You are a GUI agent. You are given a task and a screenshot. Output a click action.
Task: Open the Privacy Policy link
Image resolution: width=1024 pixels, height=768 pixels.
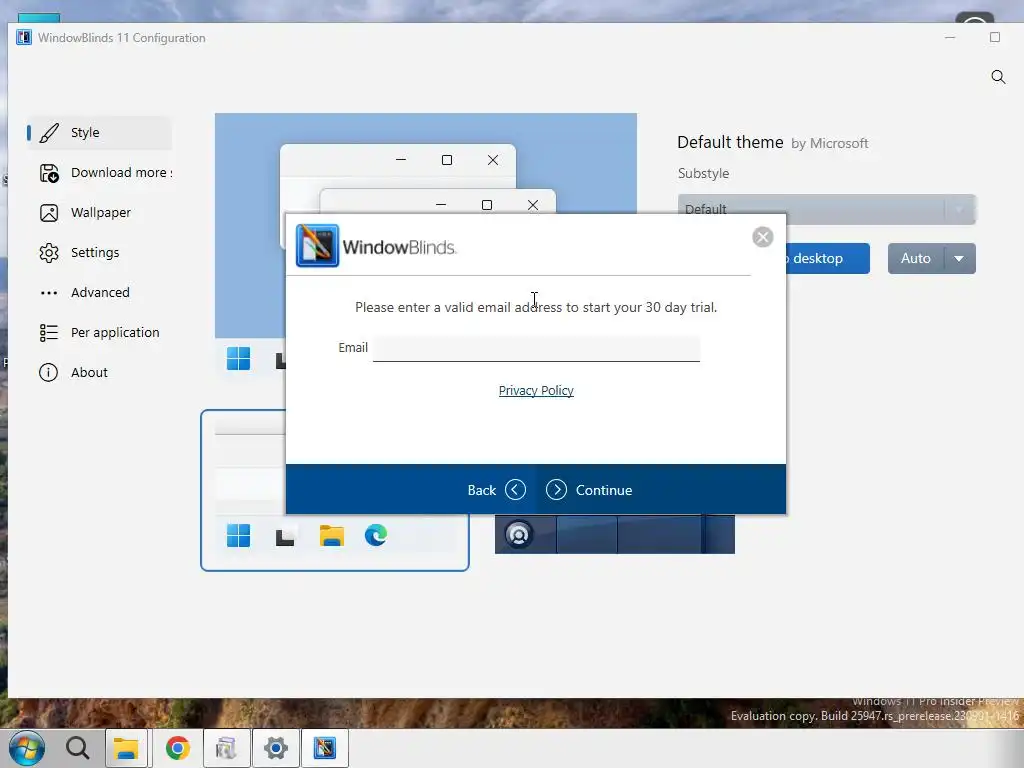536,391
